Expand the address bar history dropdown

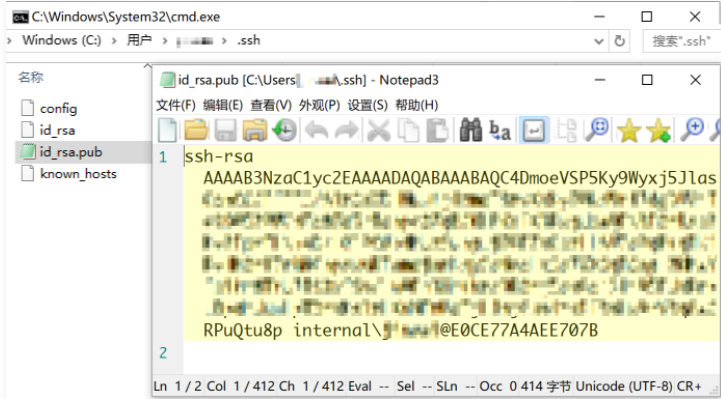[599, 41]
